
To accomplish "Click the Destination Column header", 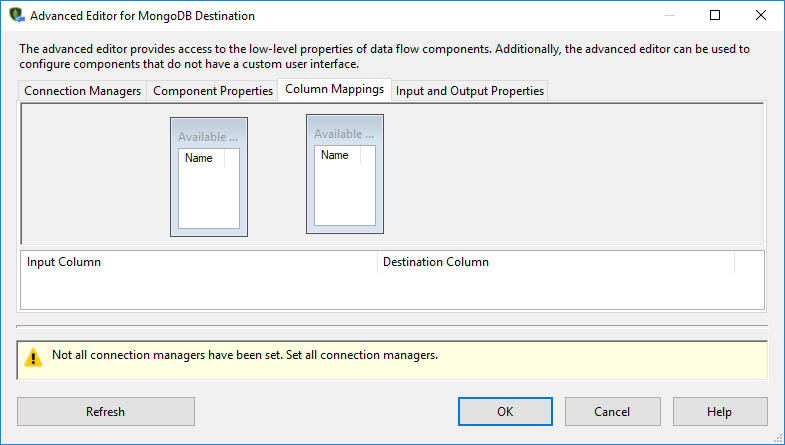I will [556, 262].
